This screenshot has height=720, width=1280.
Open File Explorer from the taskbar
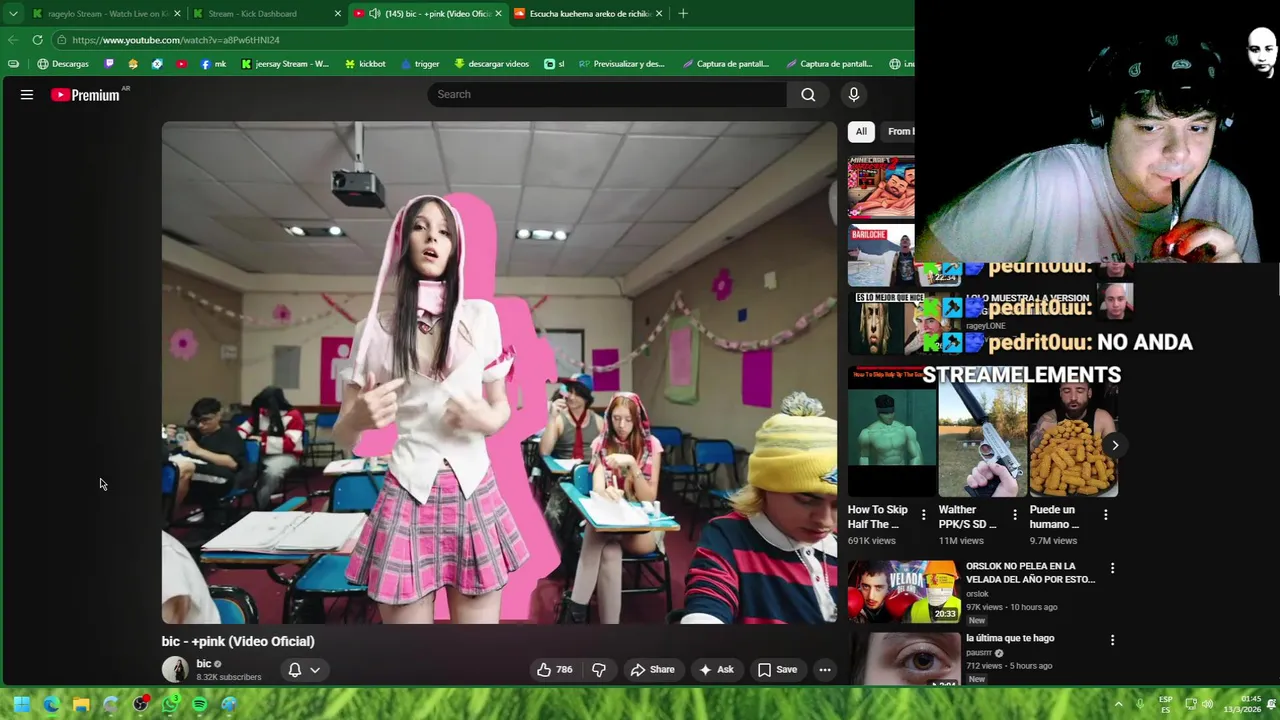pyautogui.click(x=81, y=704)
